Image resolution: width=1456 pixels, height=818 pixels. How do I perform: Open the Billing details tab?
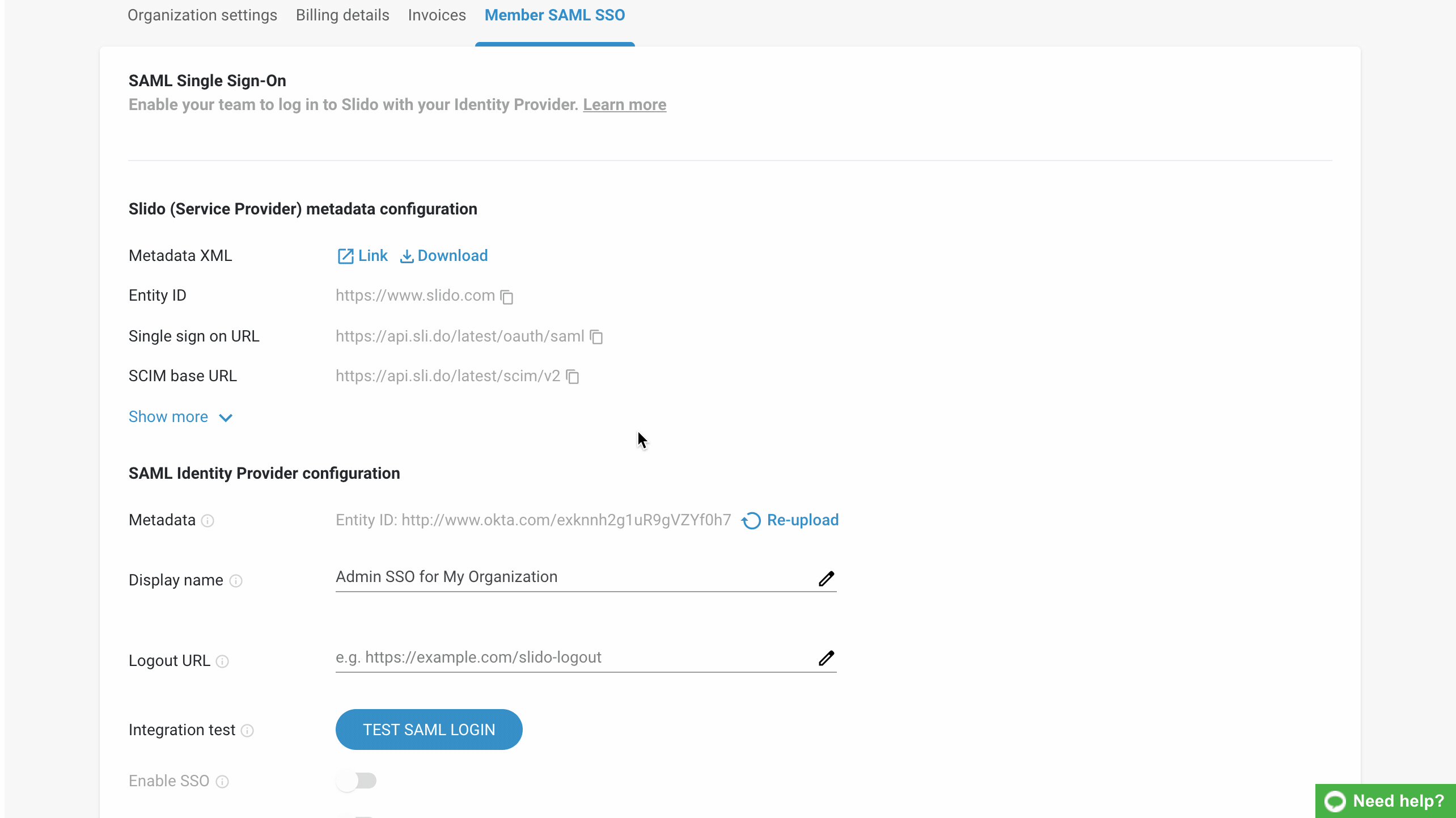click(342, 15)
